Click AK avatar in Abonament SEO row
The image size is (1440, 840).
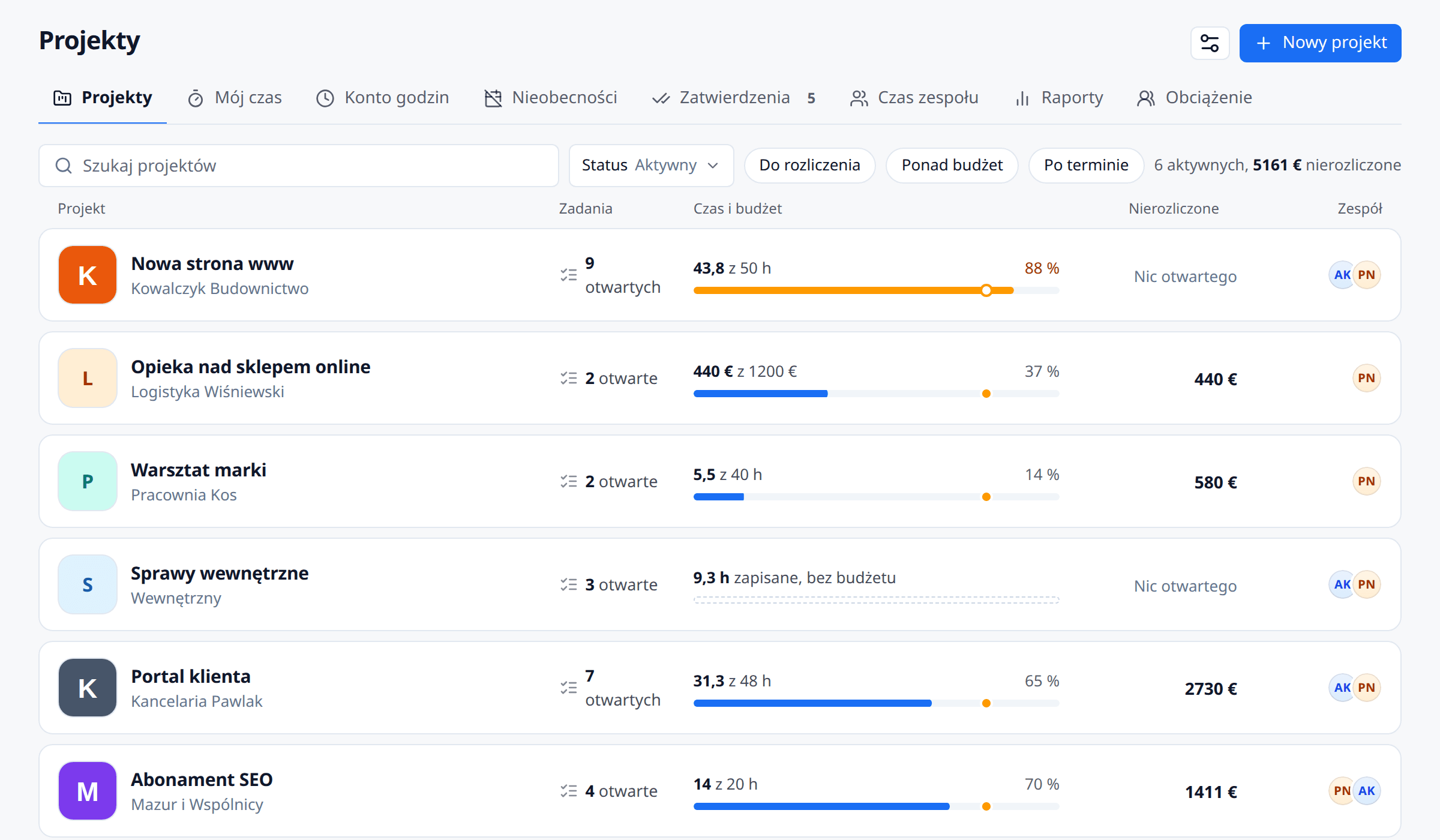(x=1367, y=791)
